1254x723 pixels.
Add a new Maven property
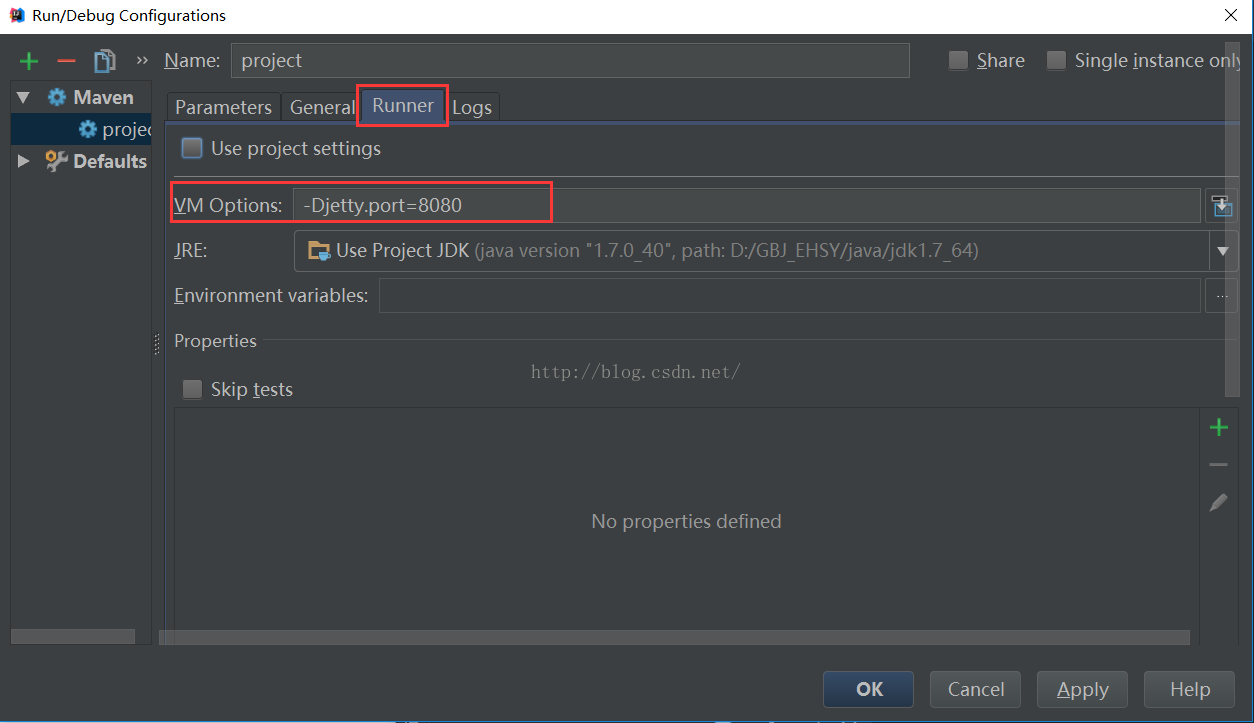coord(1218,428)
